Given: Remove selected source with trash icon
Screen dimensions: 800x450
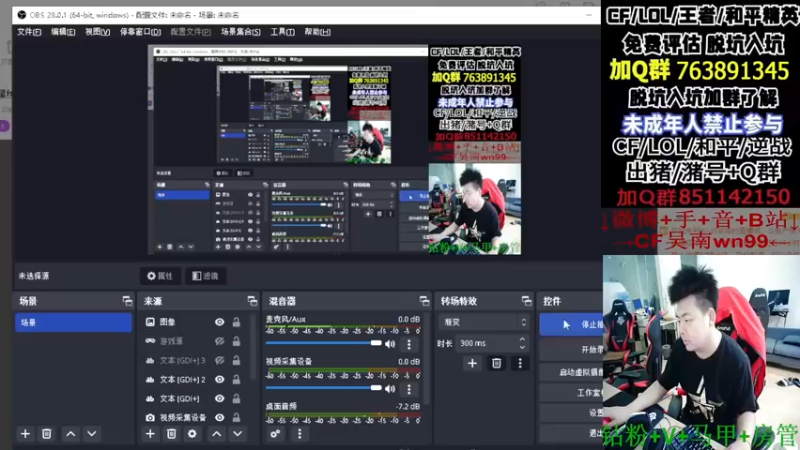Looking at the screenshot, I should (x=171, y=434).
